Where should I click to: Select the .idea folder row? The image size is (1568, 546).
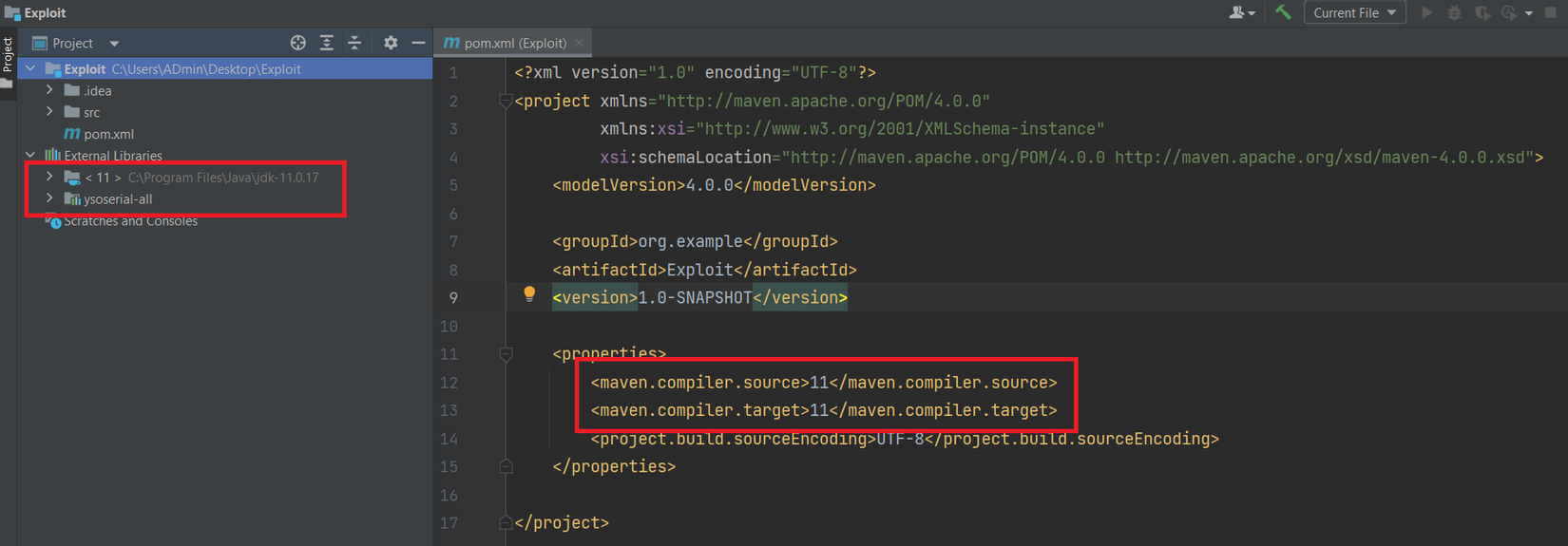pyautogui.click(x=224, y=90)
